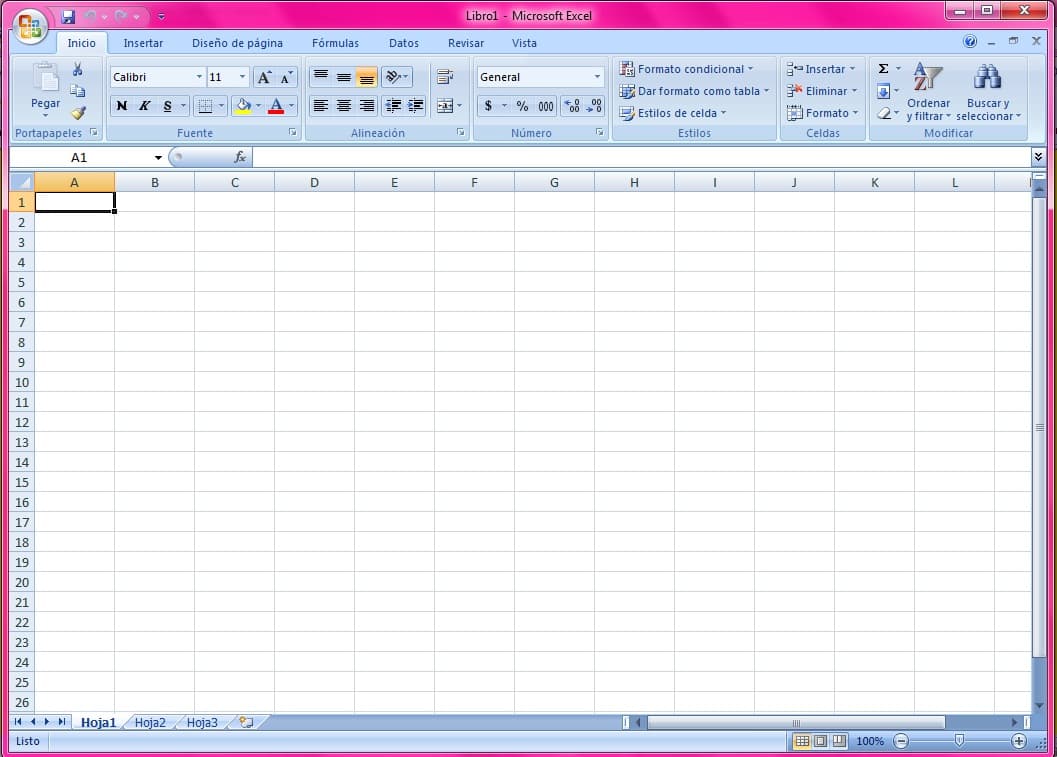The width and height of the screenshot is (1057, 757).
Task: Apply red font color A
Action: click(276, 106)
